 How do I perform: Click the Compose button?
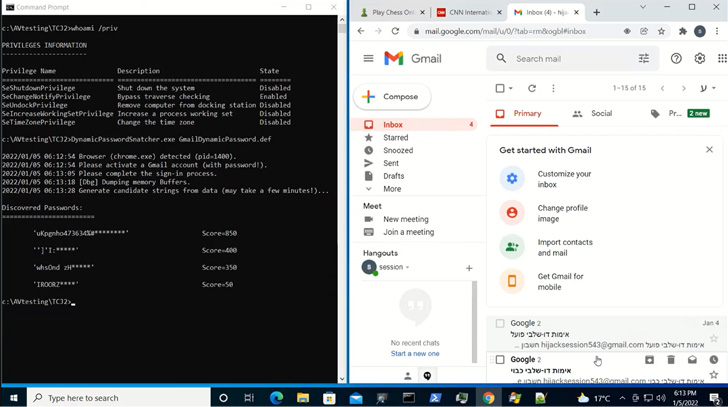(x=392, y=97)
